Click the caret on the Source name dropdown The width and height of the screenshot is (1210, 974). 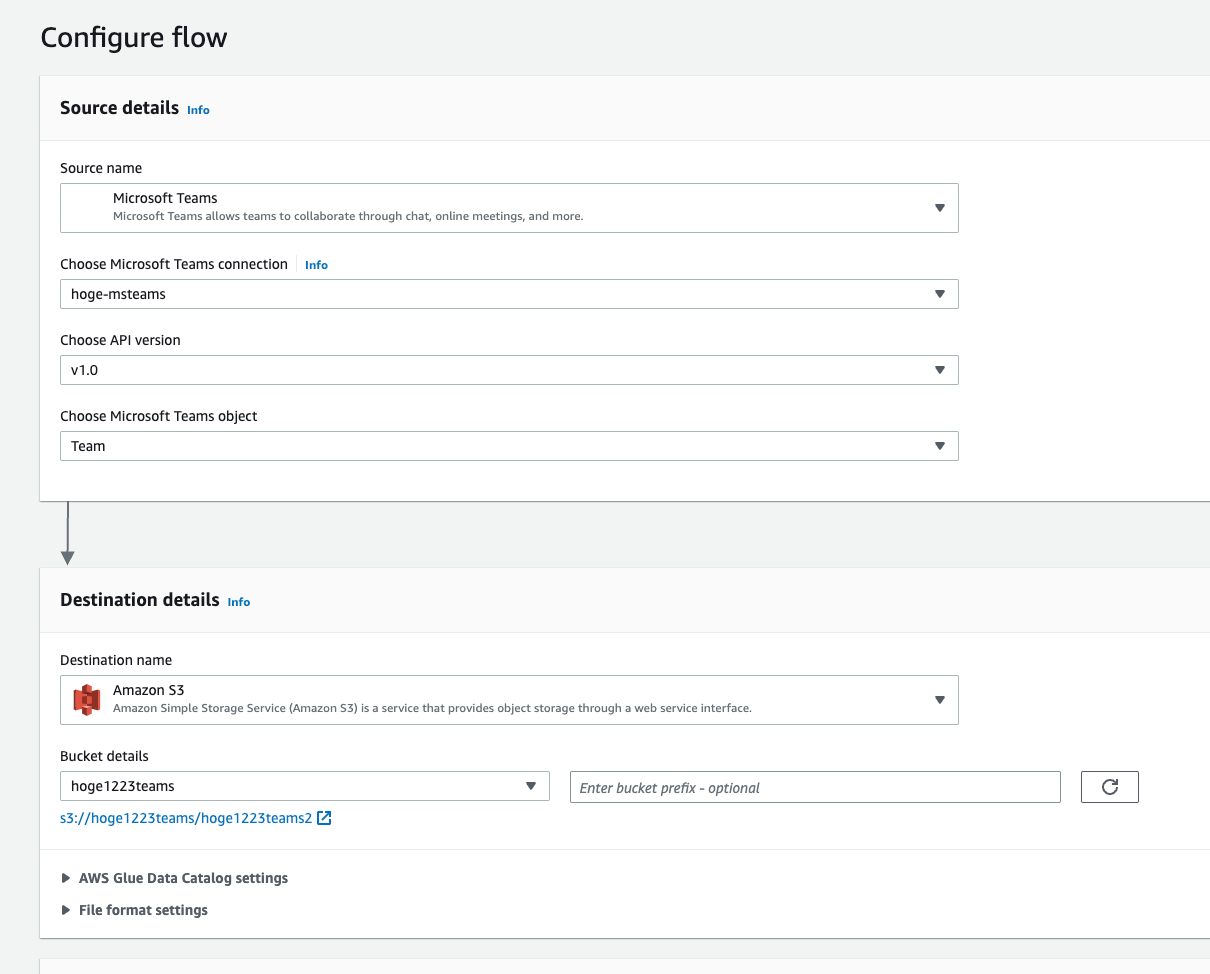point(939,207)
